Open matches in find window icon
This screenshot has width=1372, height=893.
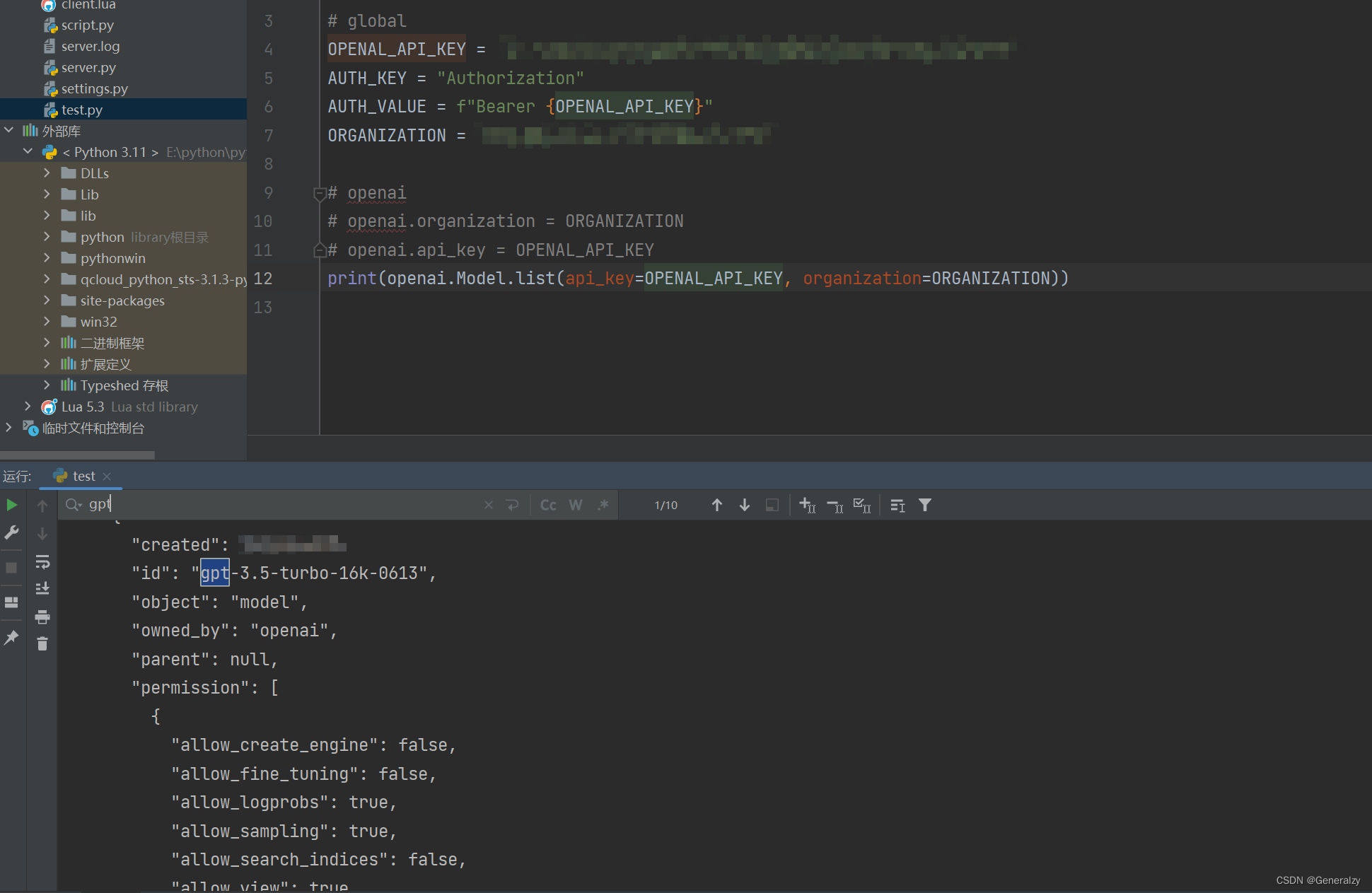(x=897, y=505)
